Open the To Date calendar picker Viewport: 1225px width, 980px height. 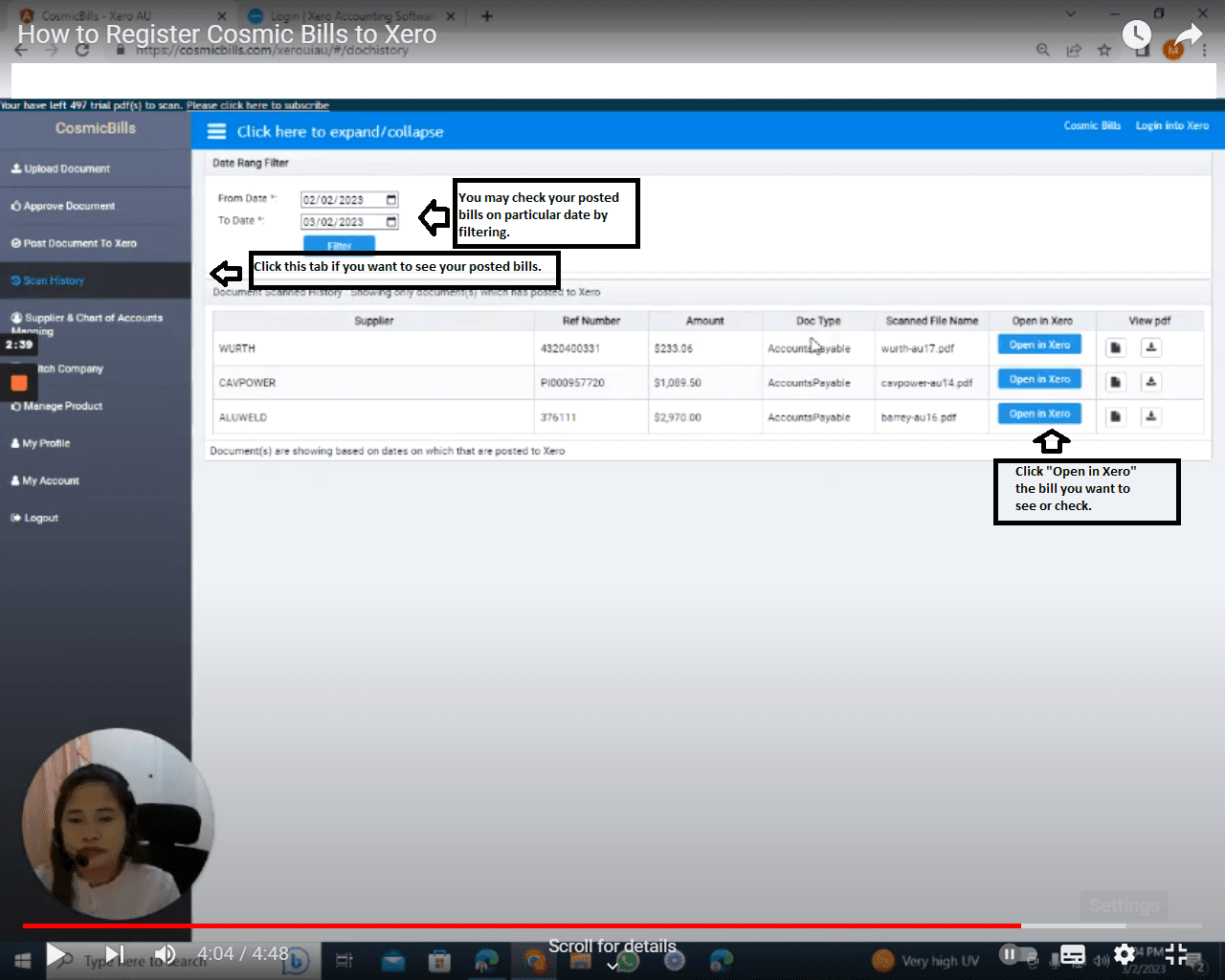click(391, 222)
